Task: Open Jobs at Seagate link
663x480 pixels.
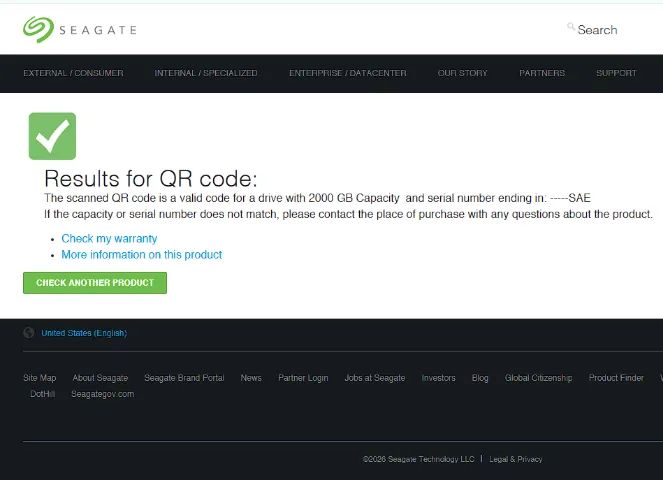Action: point(375,378)
